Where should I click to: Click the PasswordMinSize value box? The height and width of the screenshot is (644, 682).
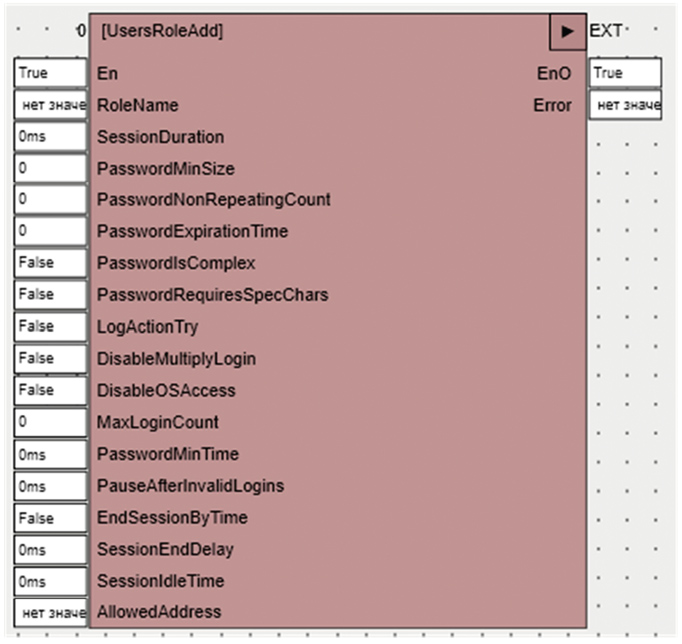click(51, 168)
